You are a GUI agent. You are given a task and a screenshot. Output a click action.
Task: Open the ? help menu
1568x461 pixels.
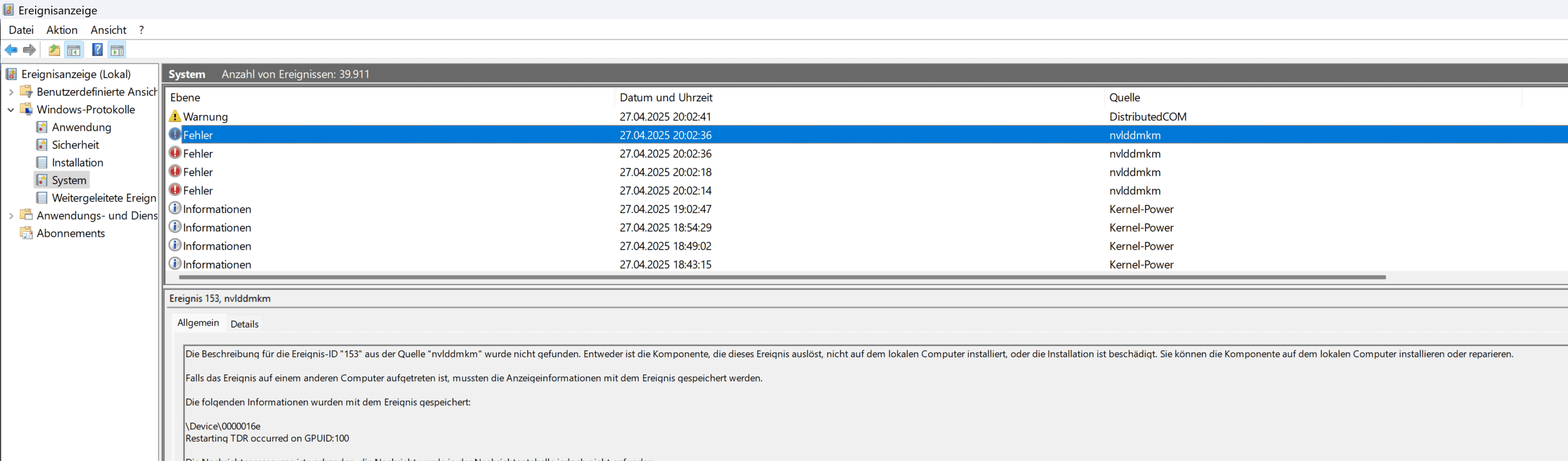pos(141,30)
